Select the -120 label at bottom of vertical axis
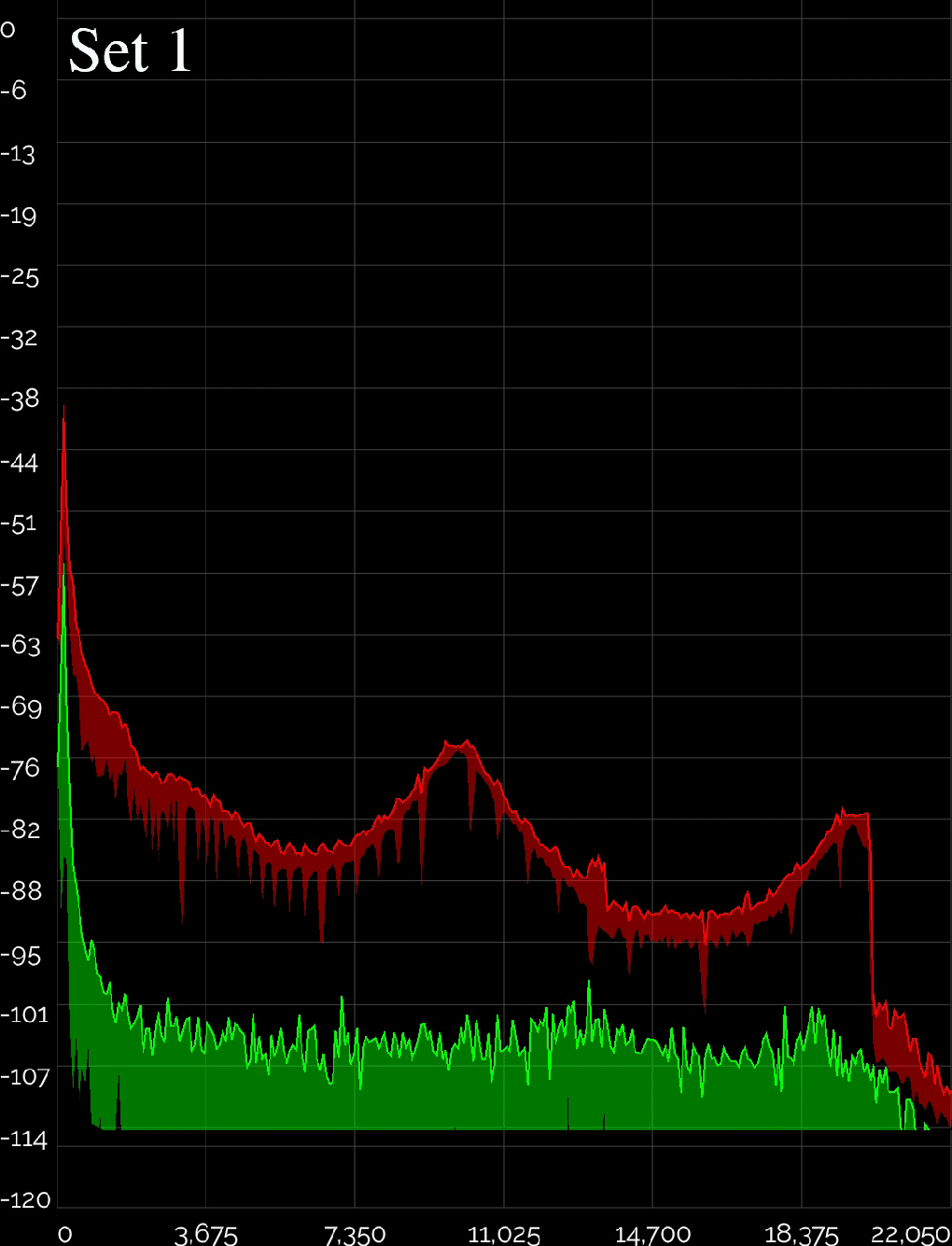952x1246 pixels. (25, 1200)
